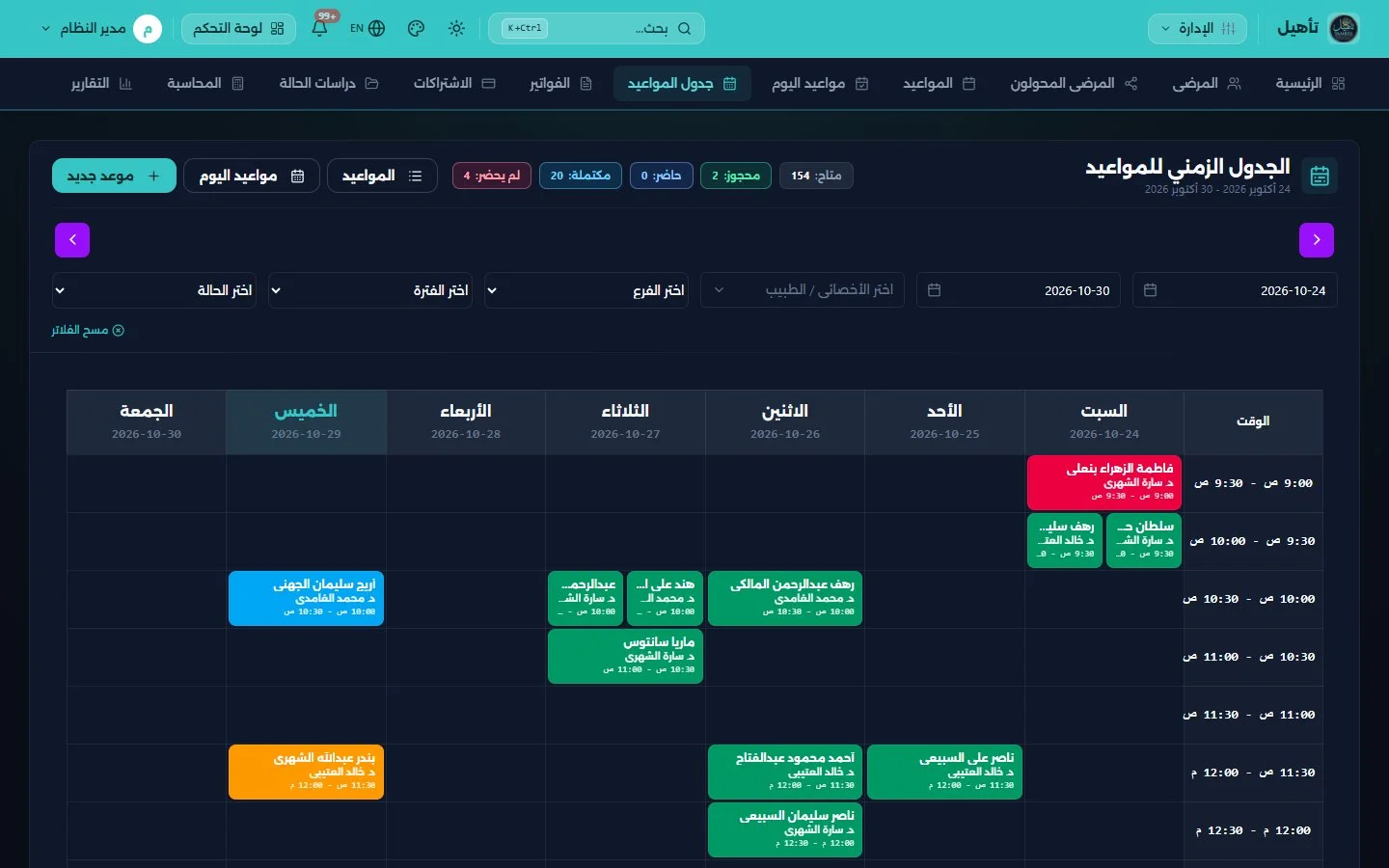Open ناصر علي السبيعي appointment card

point(944,772)
